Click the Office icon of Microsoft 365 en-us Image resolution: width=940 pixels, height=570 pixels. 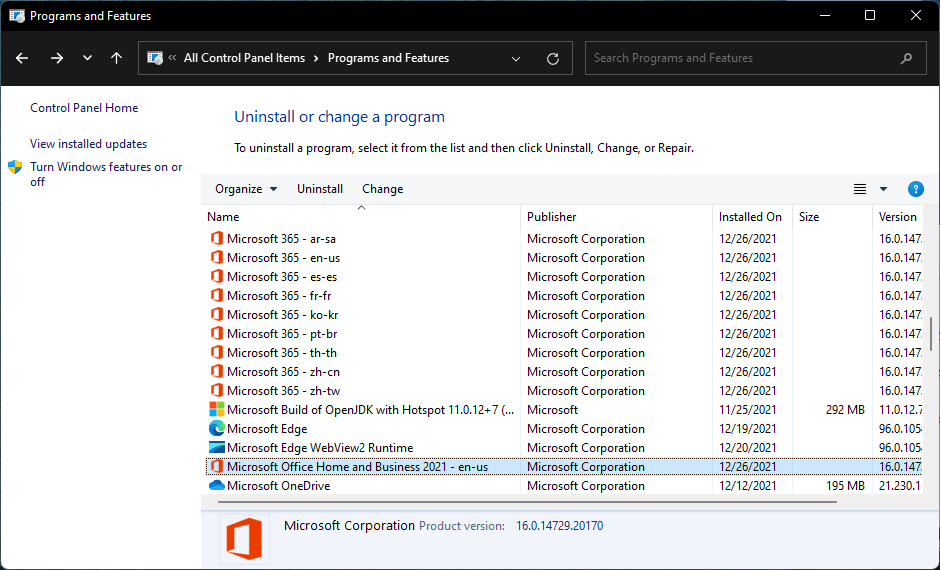pyautogui.click(x=216, y=258)
